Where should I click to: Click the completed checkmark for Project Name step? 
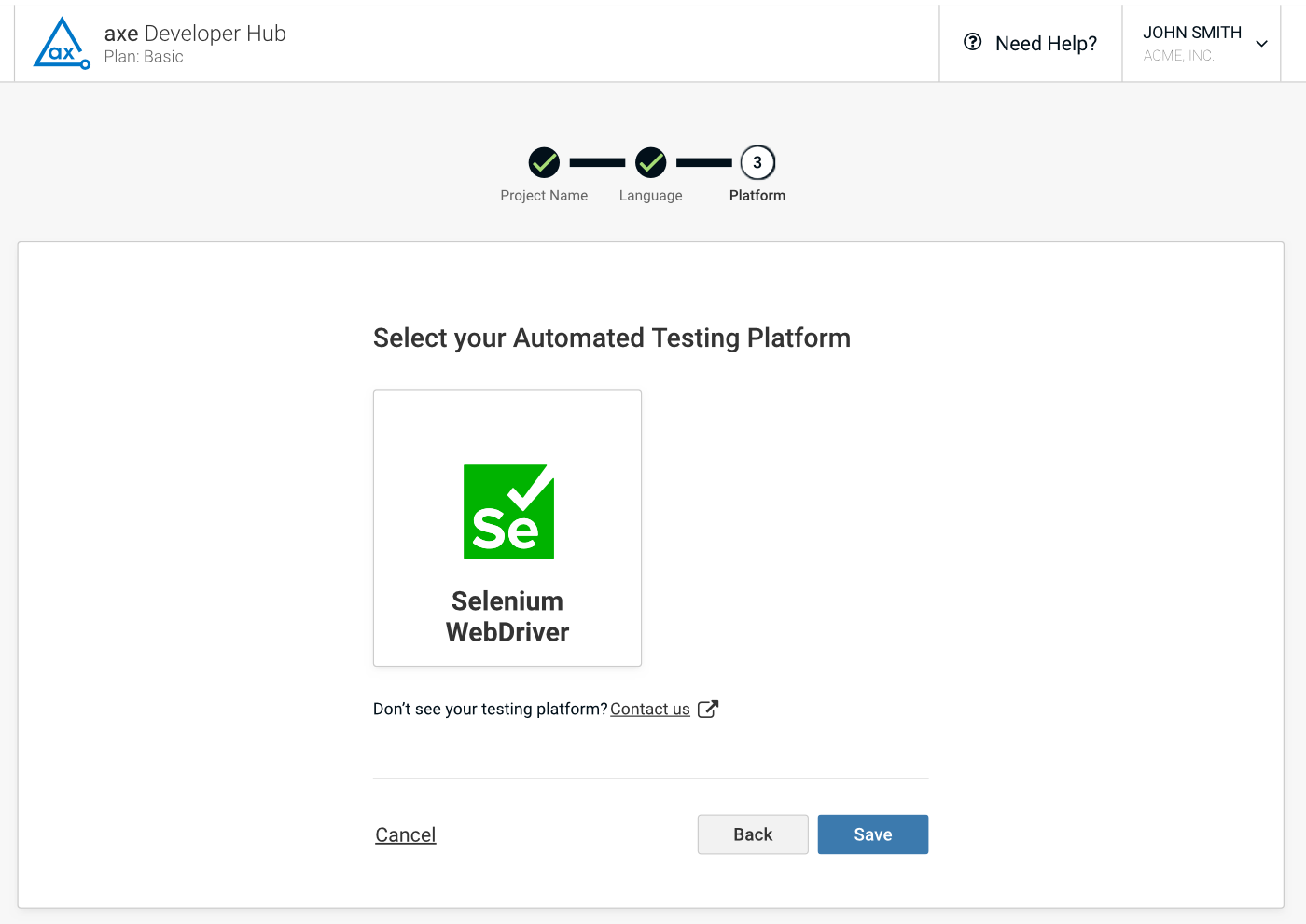(544, 161)
